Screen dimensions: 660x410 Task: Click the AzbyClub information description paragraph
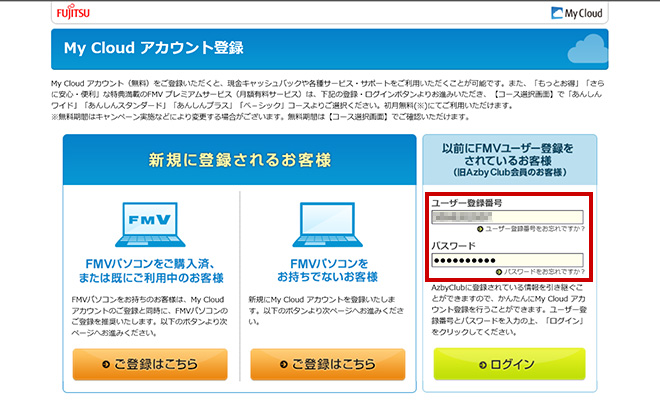[508, 310]
